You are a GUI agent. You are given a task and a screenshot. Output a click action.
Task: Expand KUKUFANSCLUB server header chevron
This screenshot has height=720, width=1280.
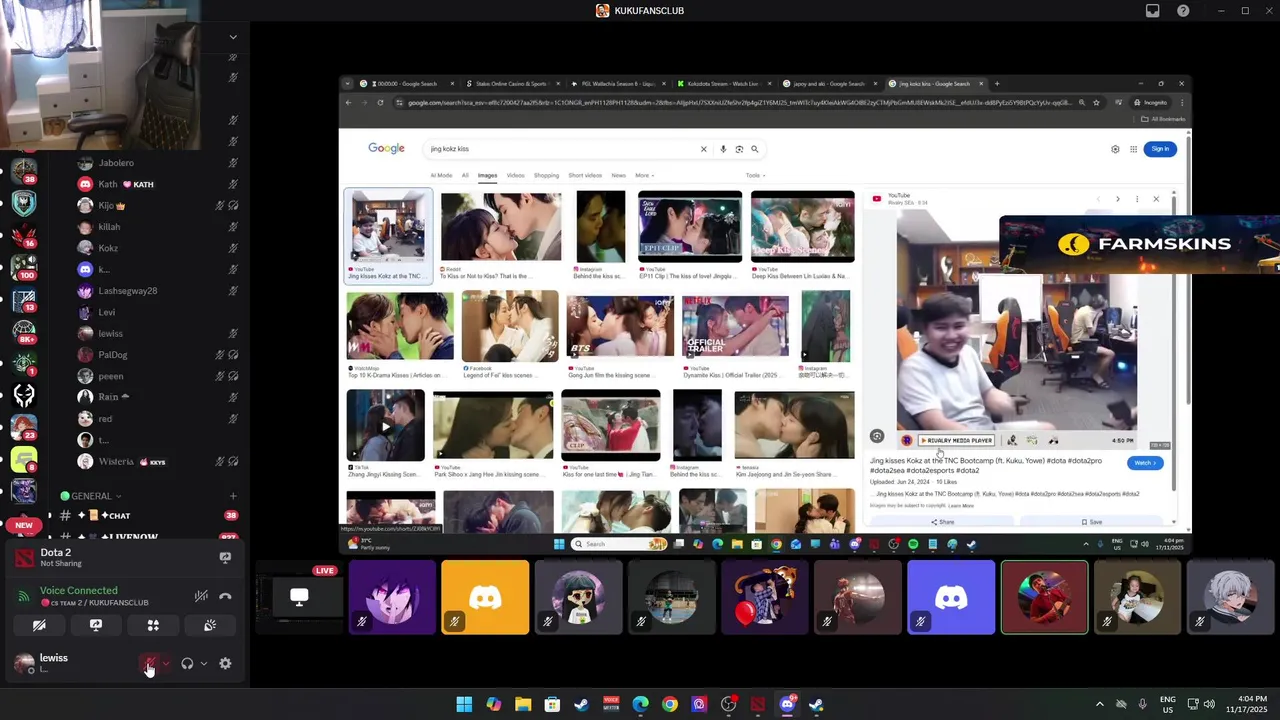click(233, 37)
